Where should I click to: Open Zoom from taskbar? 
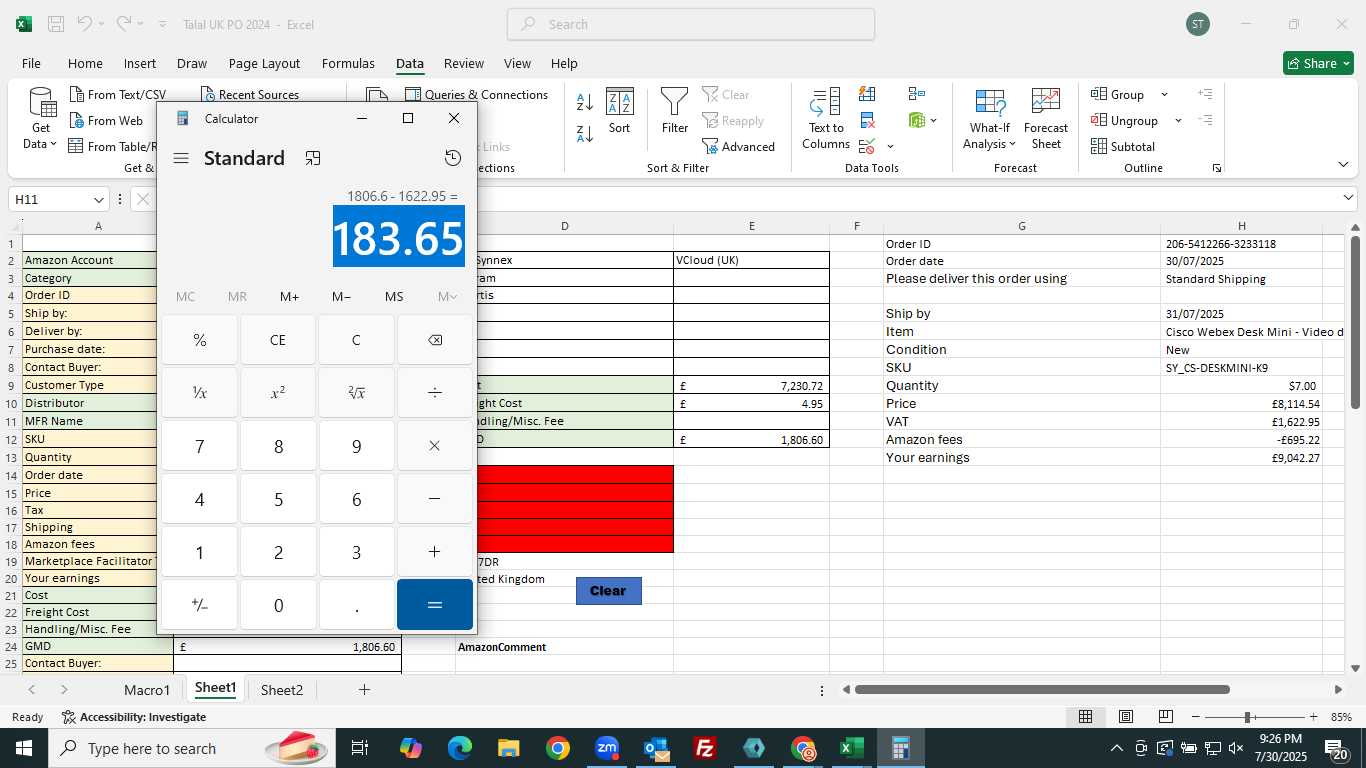click(607, 748)
